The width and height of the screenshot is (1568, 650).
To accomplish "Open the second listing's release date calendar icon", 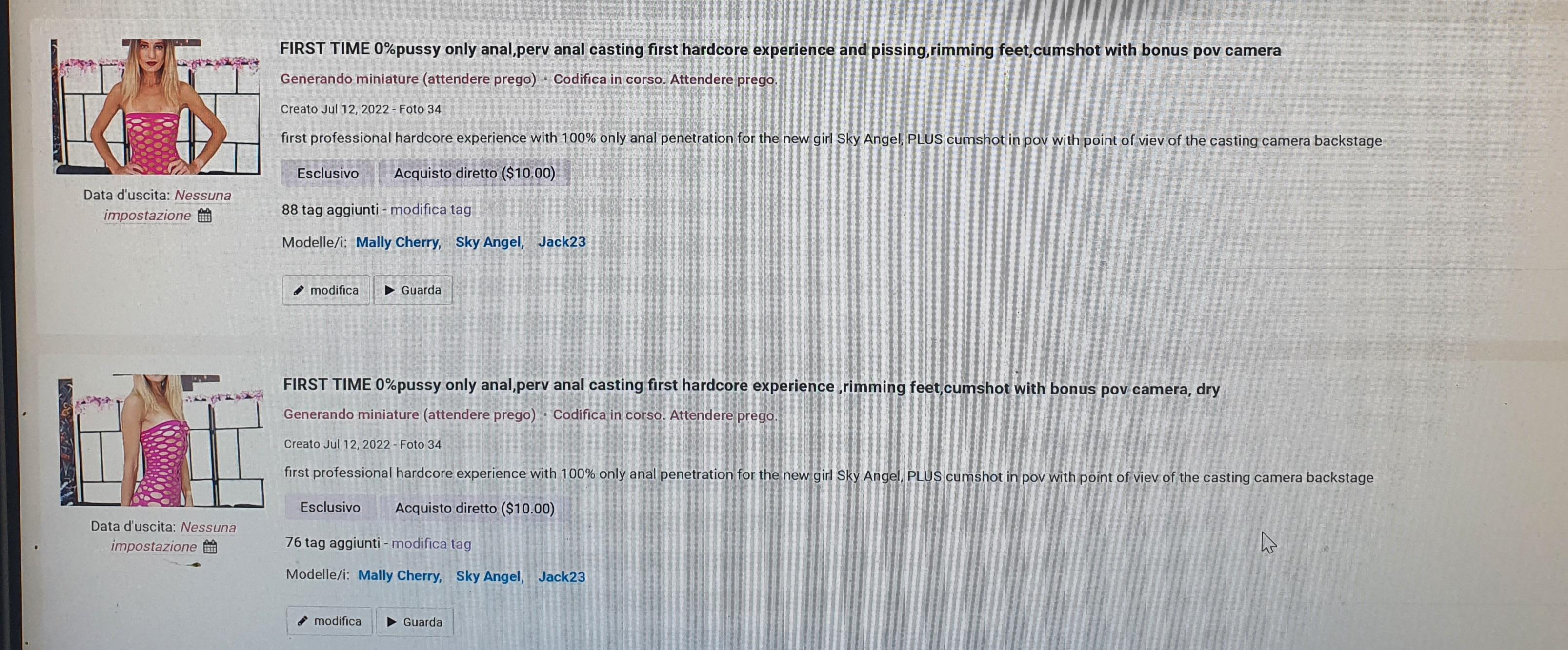I will click(x=209, y=547).
